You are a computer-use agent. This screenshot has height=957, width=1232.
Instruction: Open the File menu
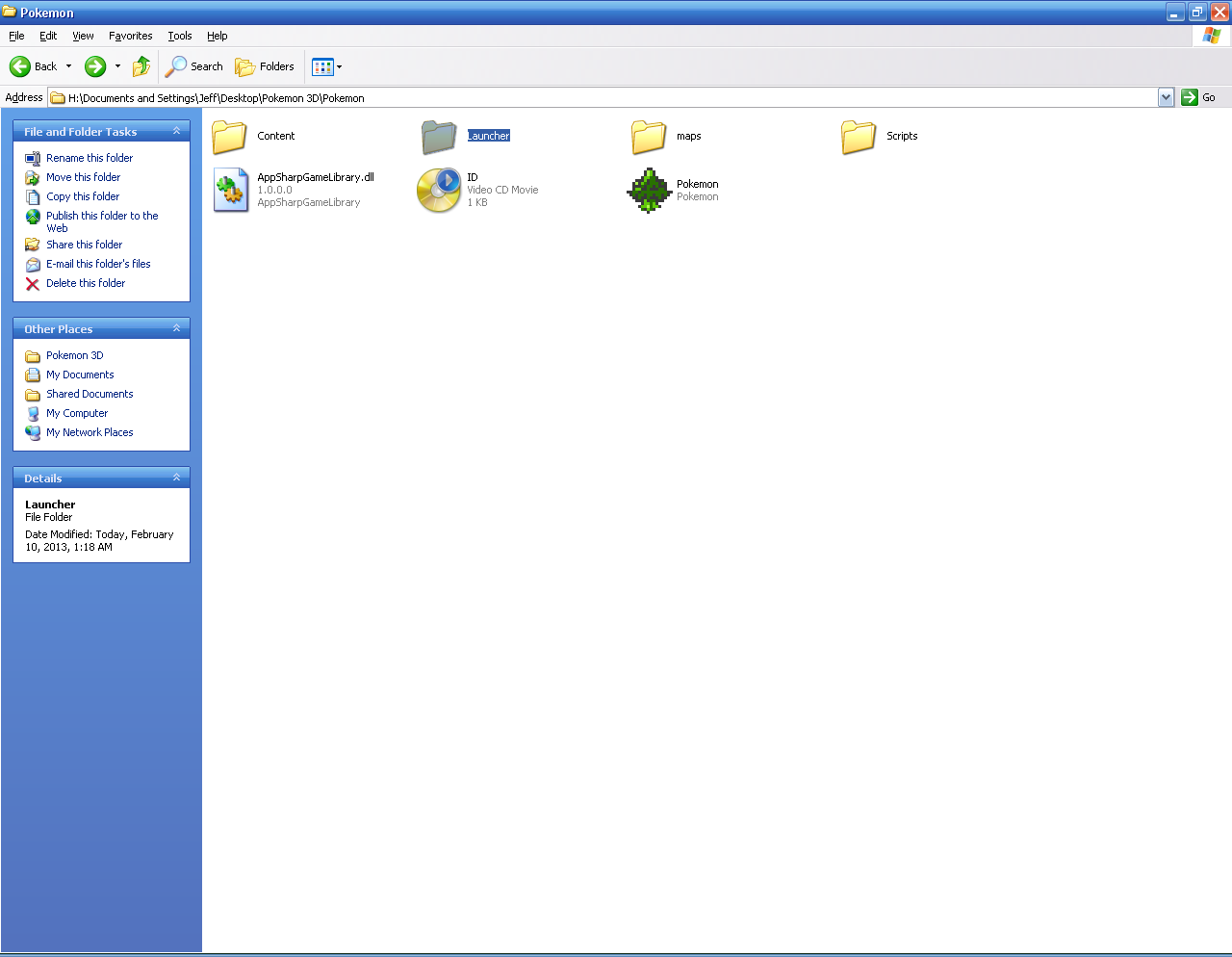tap(16, 36)
